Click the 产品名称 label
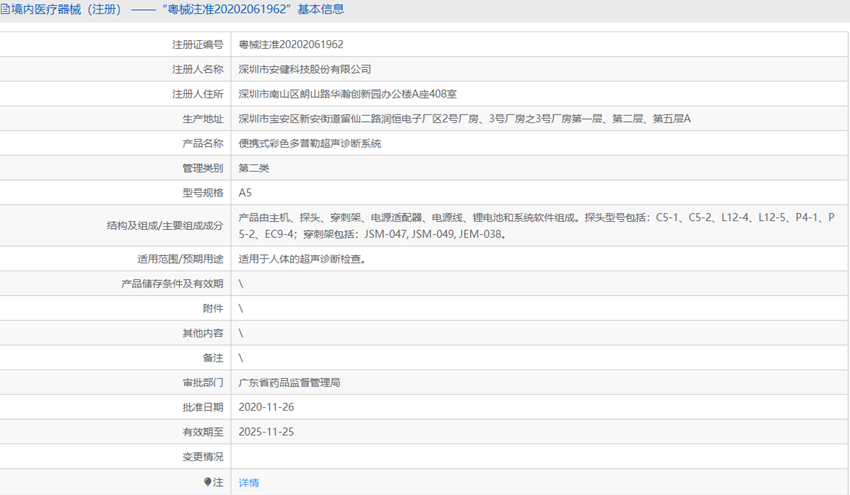The image size is (850, 495). pyautogui.click(x=203, y=144)
